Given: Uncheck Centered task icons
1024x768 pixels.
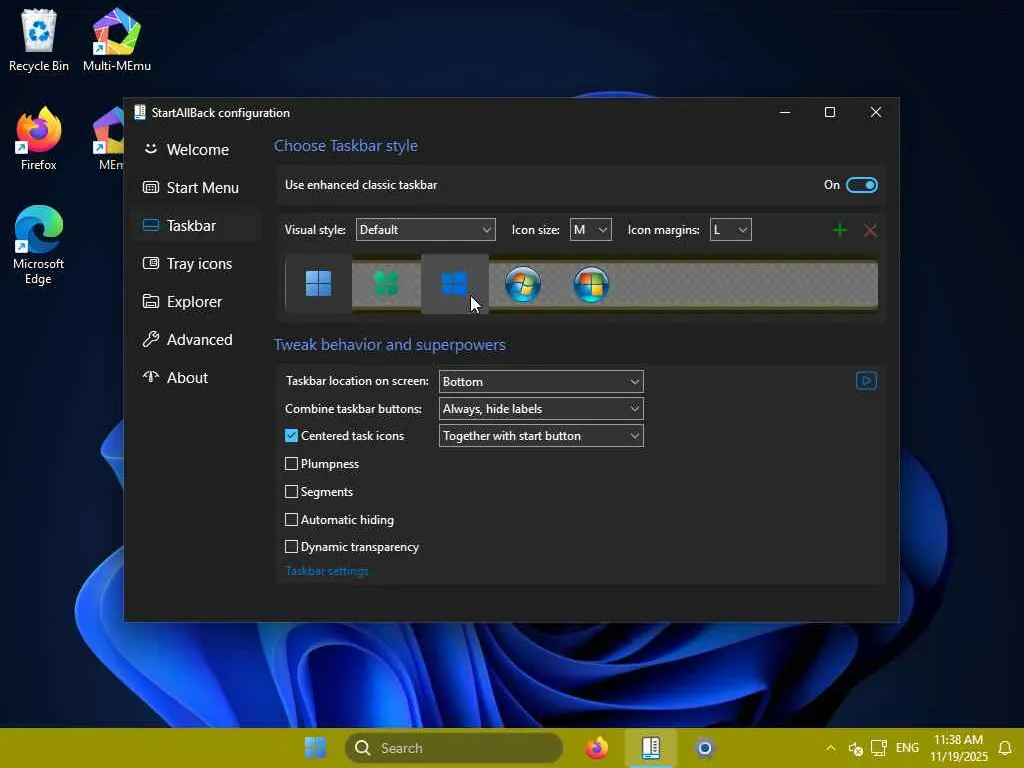Looking at the screenshot, I should coord(291,436).
